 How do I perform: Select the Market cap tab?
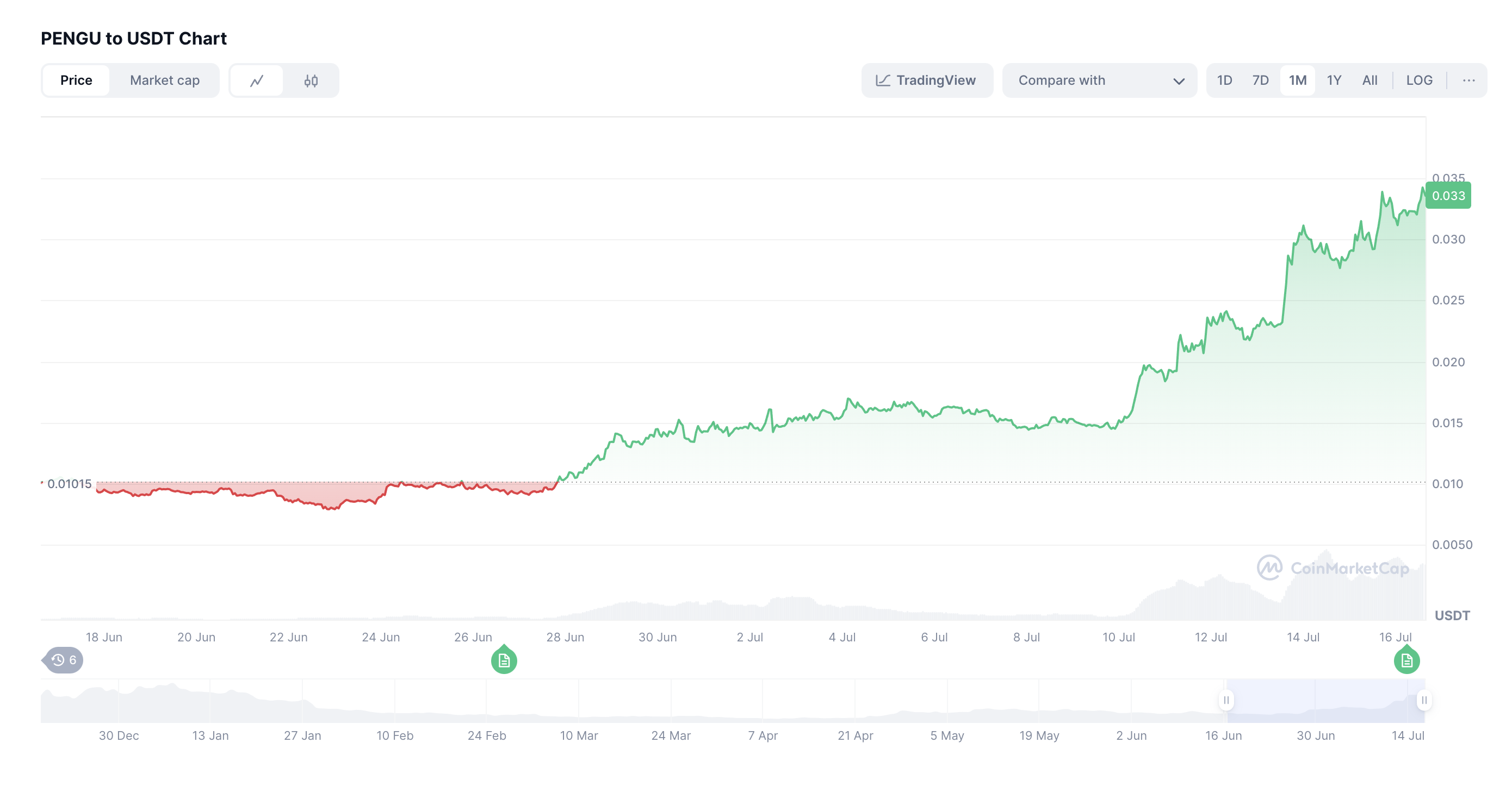pos(165,80)
